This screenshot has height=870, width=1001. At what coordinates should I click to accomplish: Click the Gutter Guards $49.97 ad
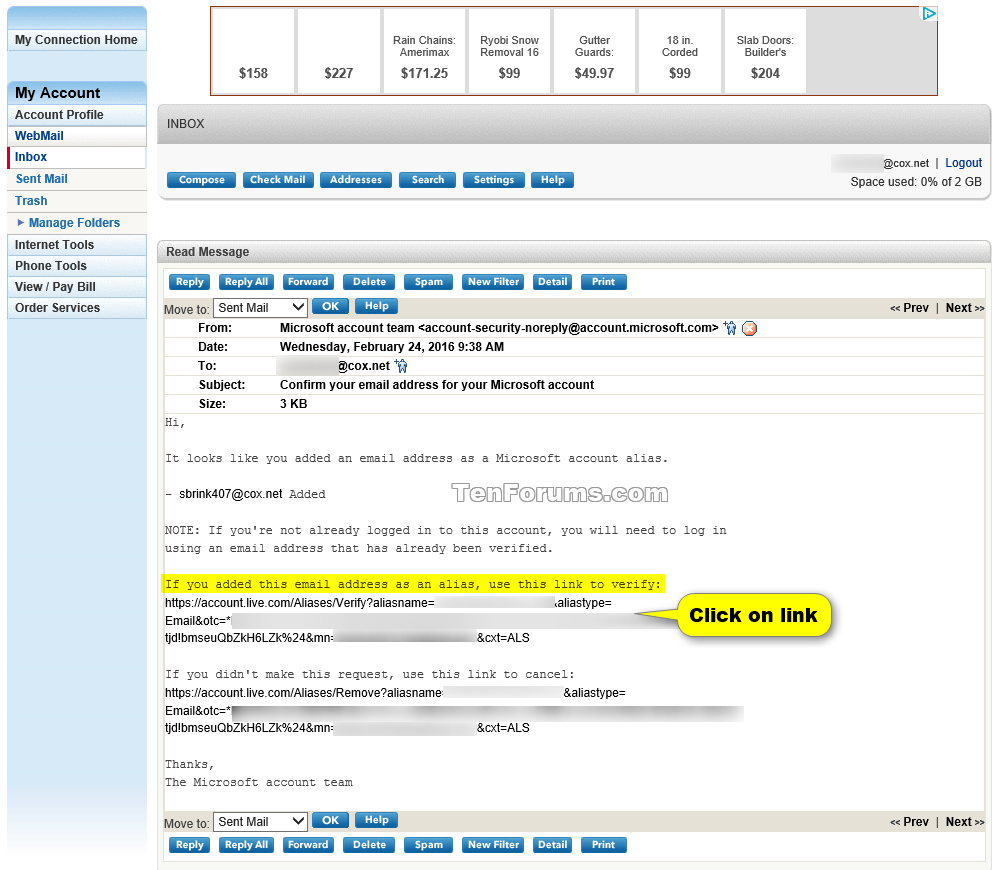(x=594, y=51)
